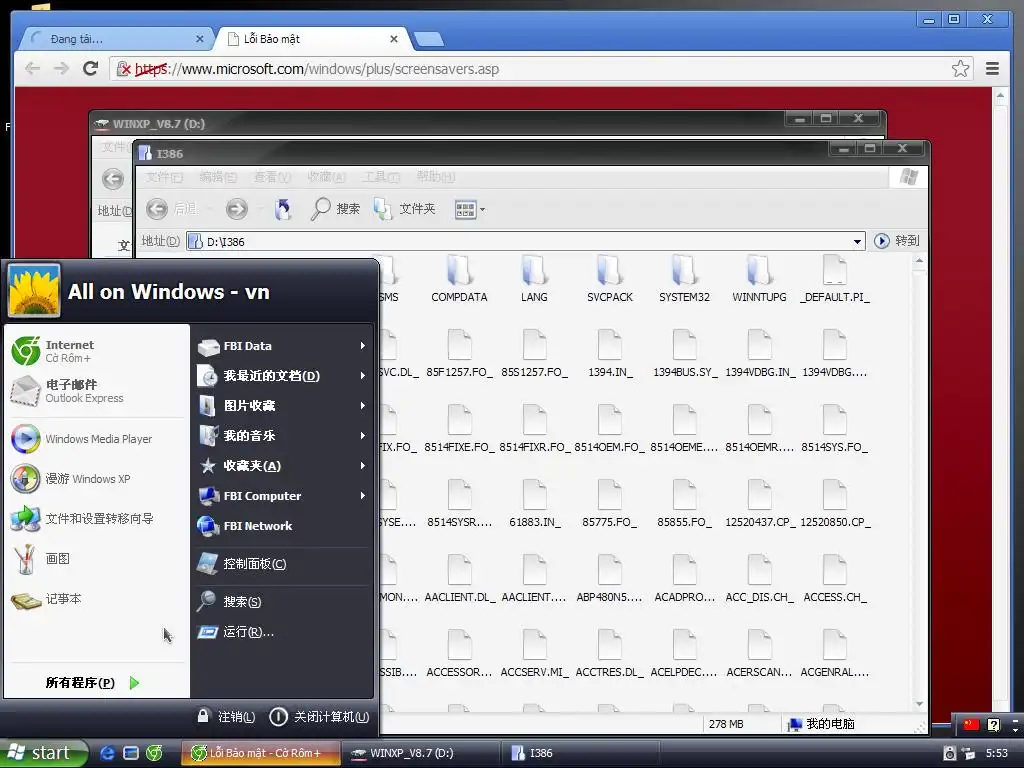This screenshot has height=768, width=1024.
Task: Open Paint (画图) from Start menu
Action: pos(96,558)
